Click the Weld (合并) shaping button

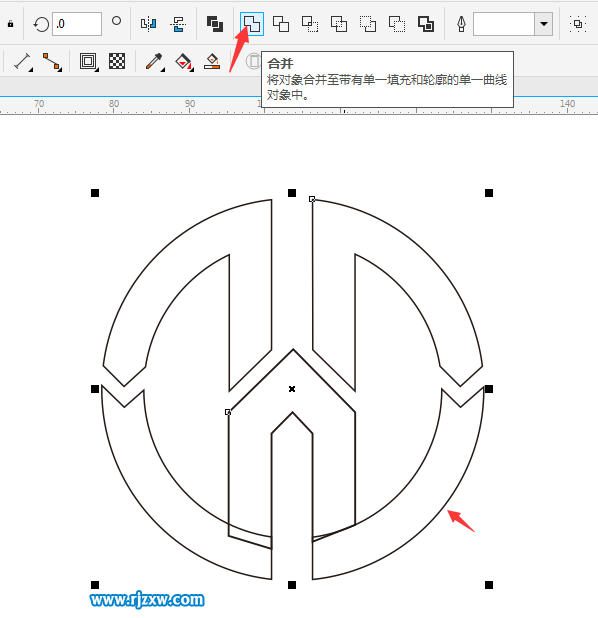[251, 24]
